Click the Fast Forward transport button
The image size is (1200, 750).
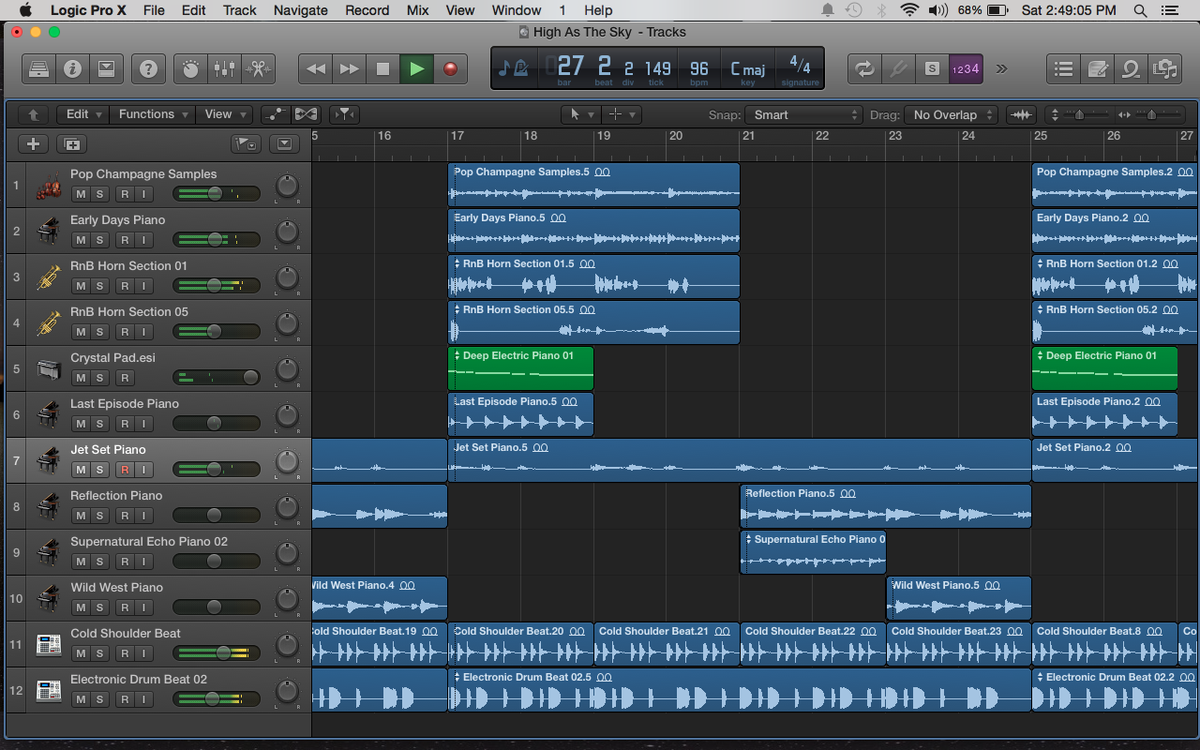coord(349,69)
